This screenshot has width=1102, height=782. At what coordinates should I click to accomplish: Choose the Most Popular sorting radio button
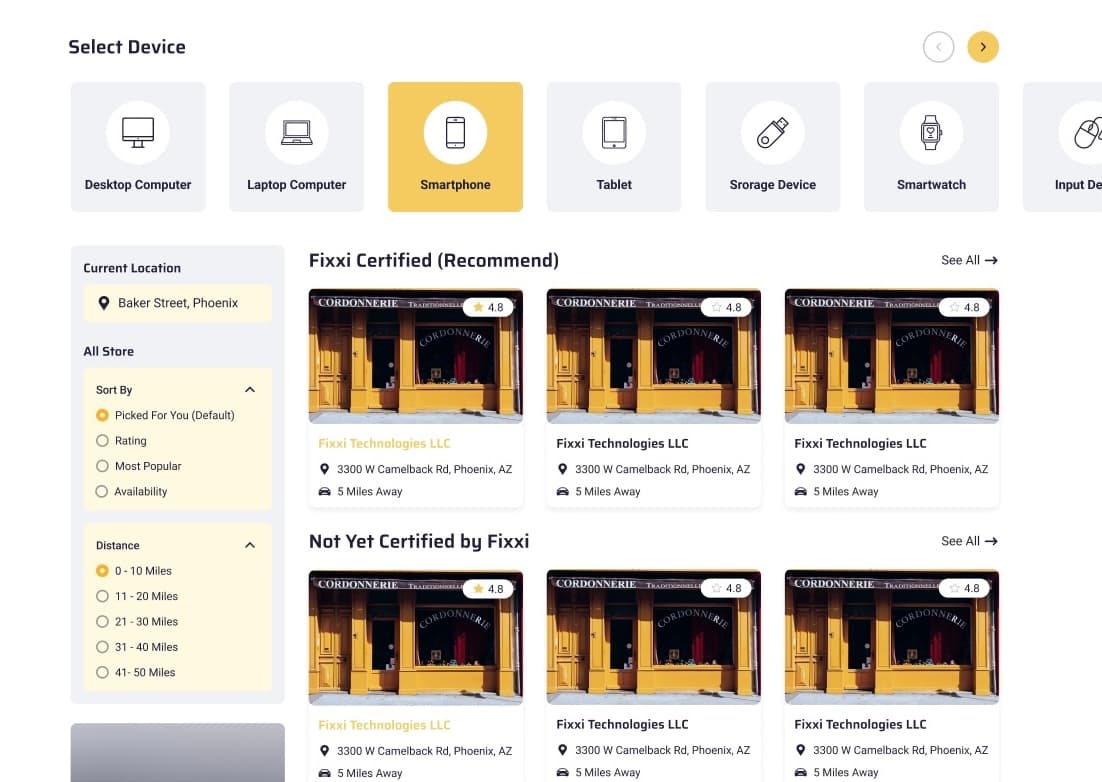coord(102,465)
